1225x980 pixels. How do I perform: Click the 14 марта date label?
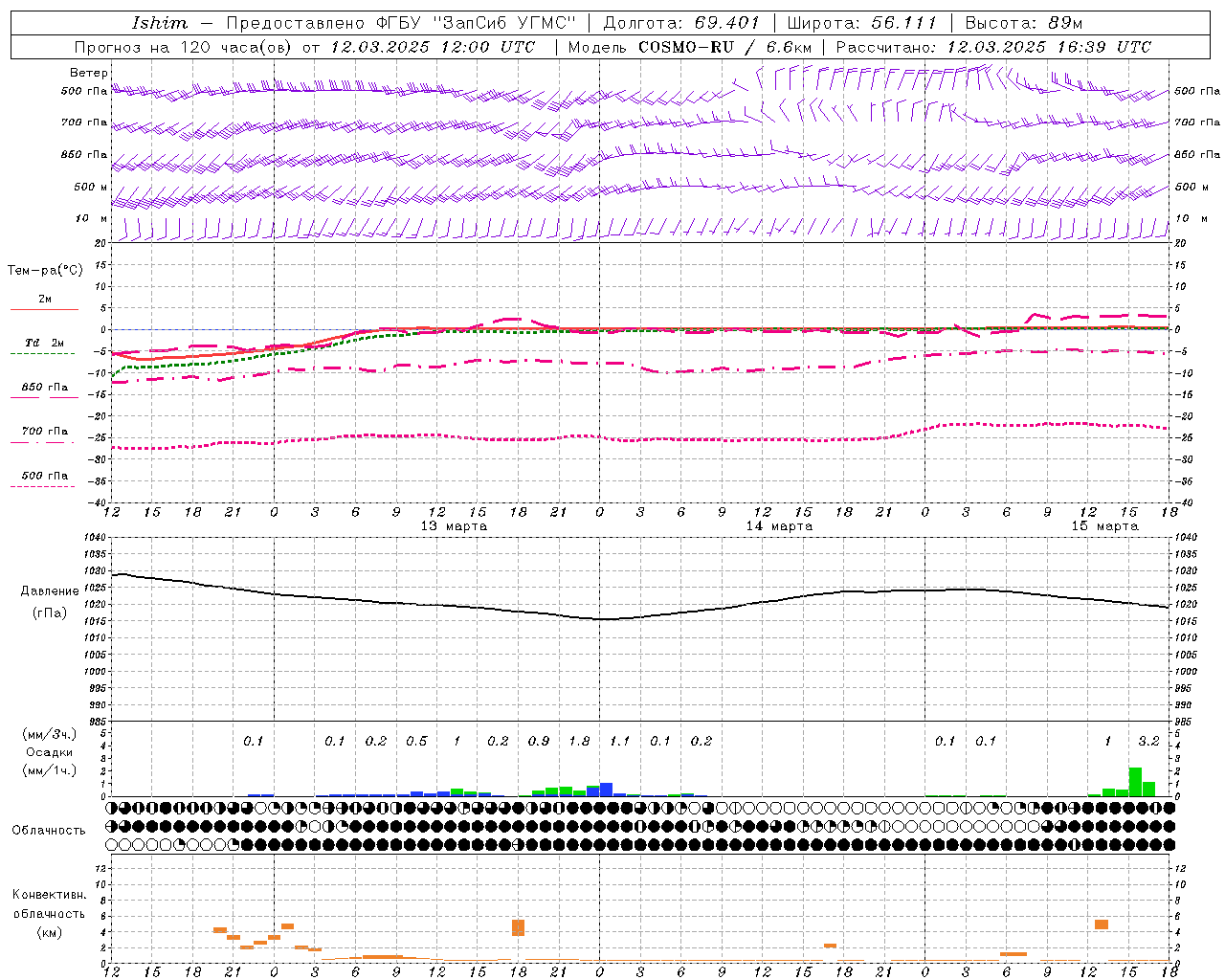click(x=779, y=526)
